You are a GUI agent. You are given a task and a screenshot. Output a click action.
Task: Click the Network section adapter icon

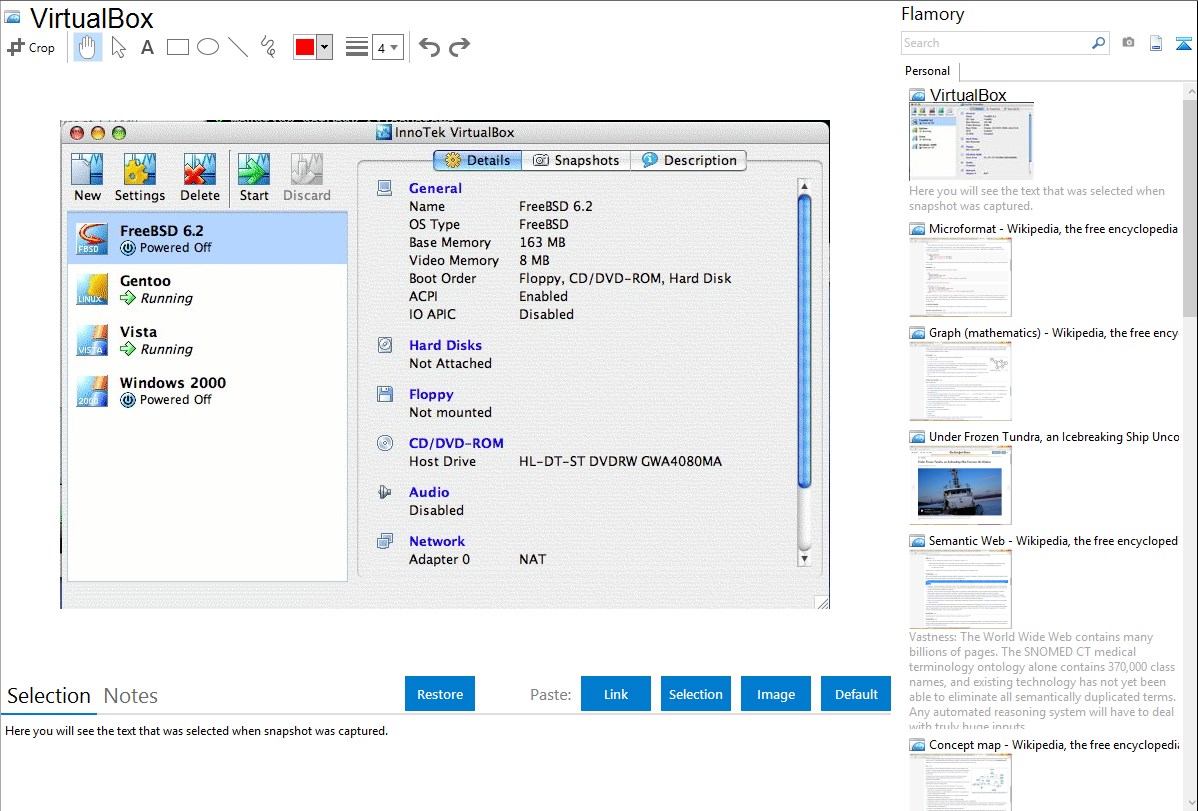(x=385, y=541)
